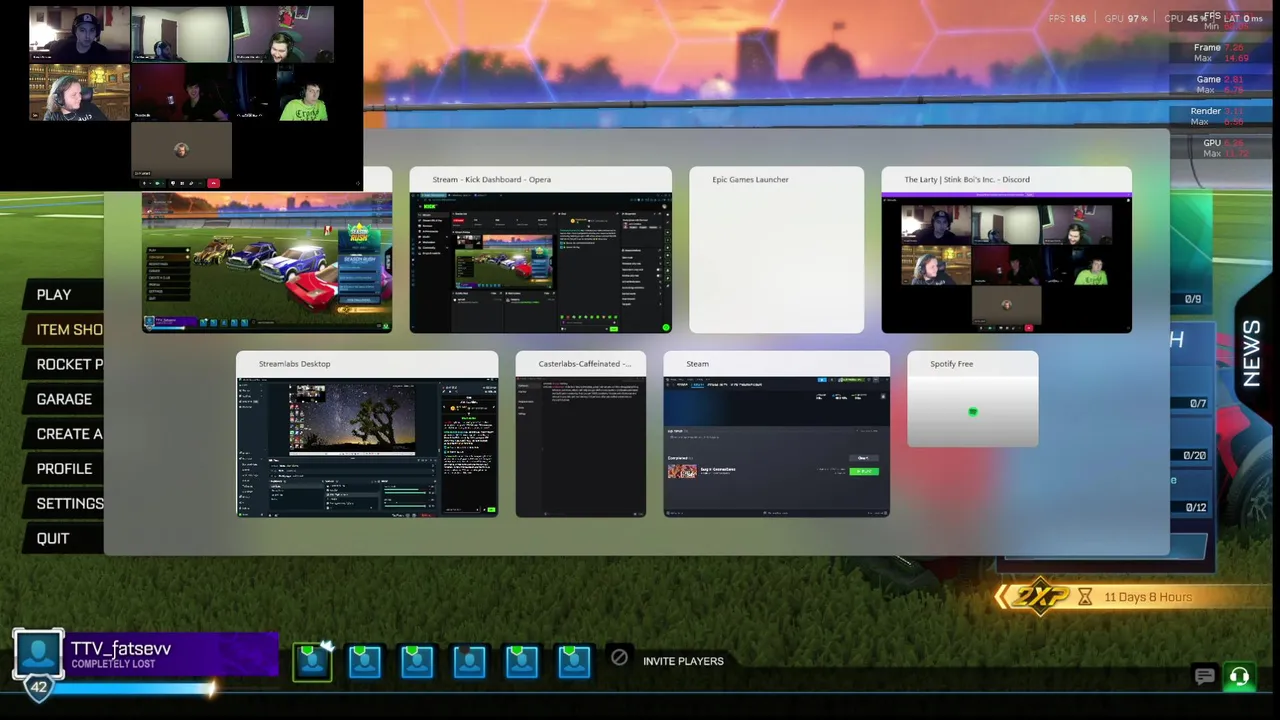Switch to Stream - Kick Dashboard - Opera window

coord(540,250)
